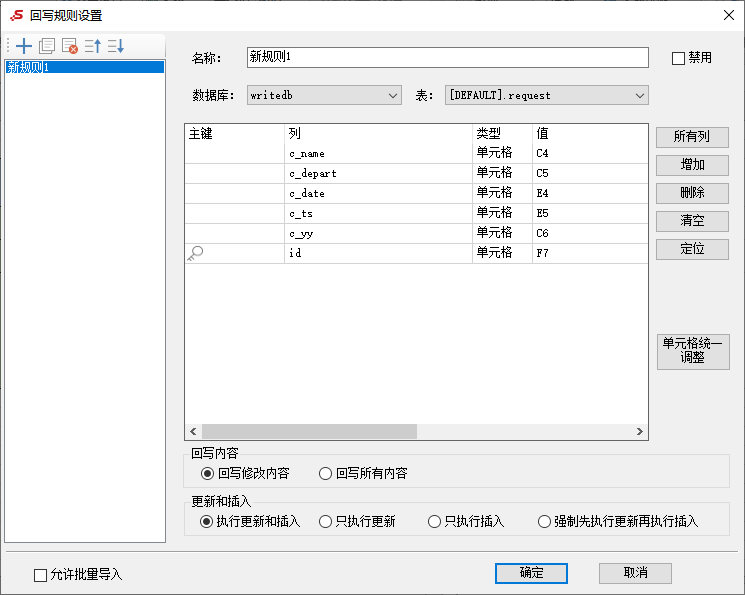Click value cell E5
745x595 pixels.
pyautogui.click(x=590, y=213)
